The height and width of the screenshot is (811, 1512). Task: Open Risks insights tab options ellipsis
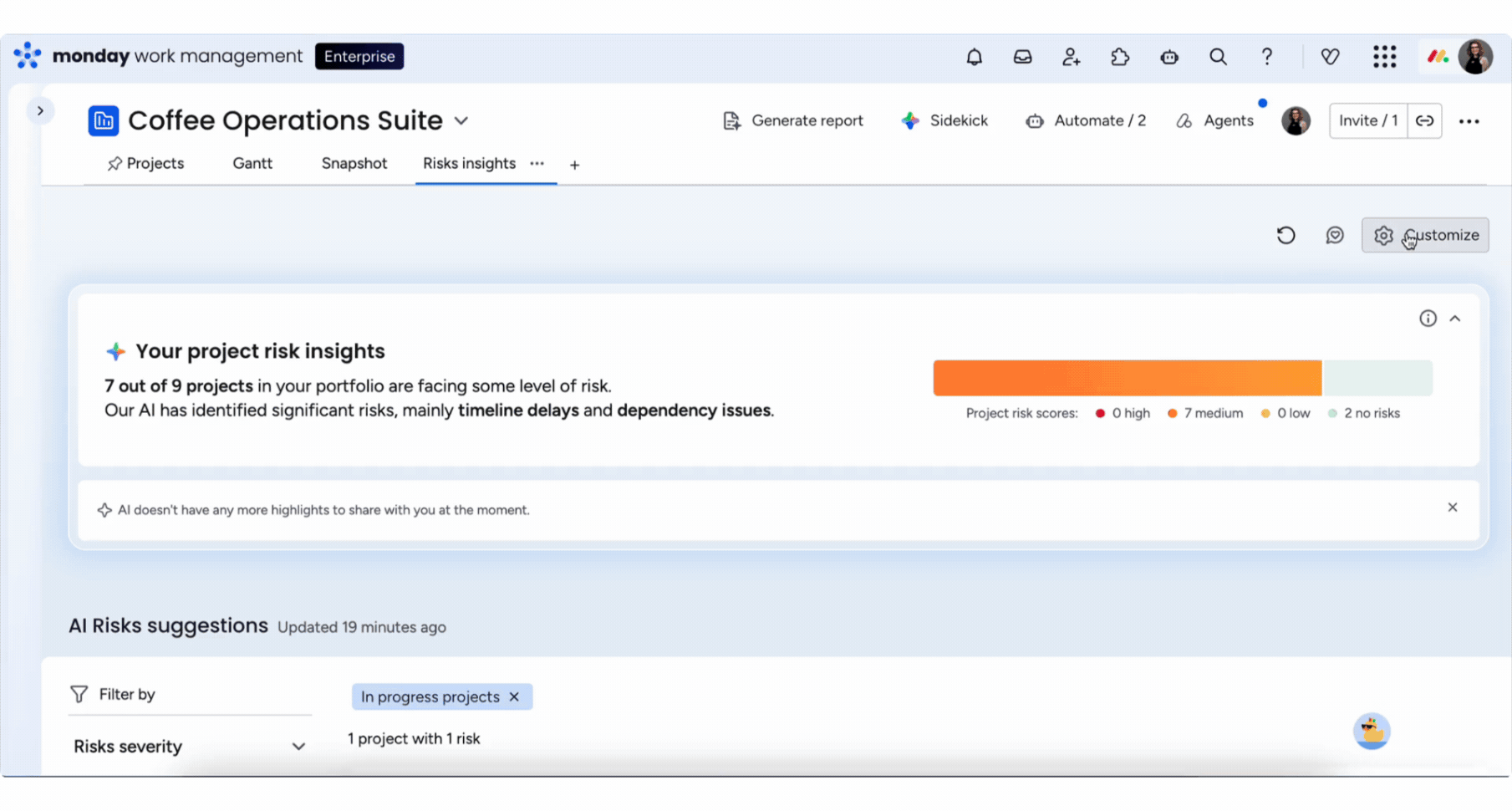(x=537, y=164)
